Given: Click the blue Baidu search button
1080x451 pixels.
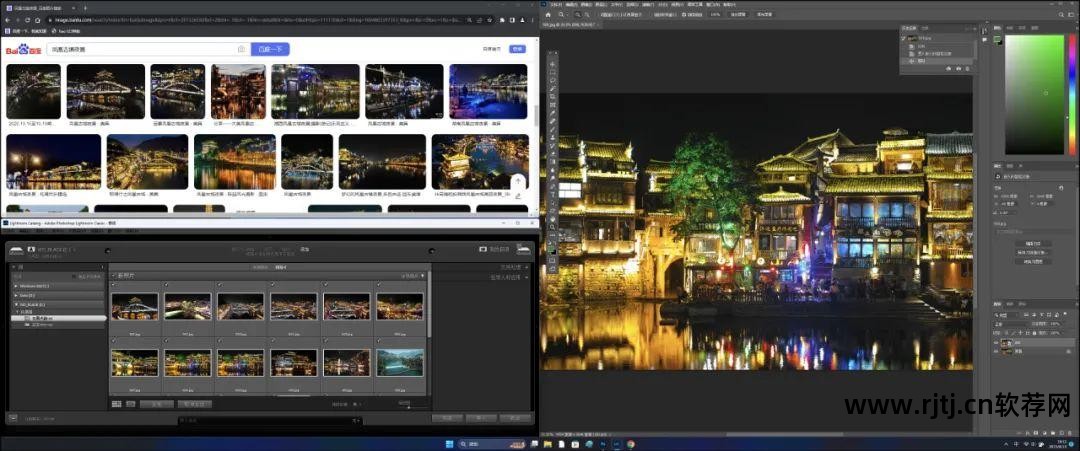Looking at the screenshot, I should (270, 49).
